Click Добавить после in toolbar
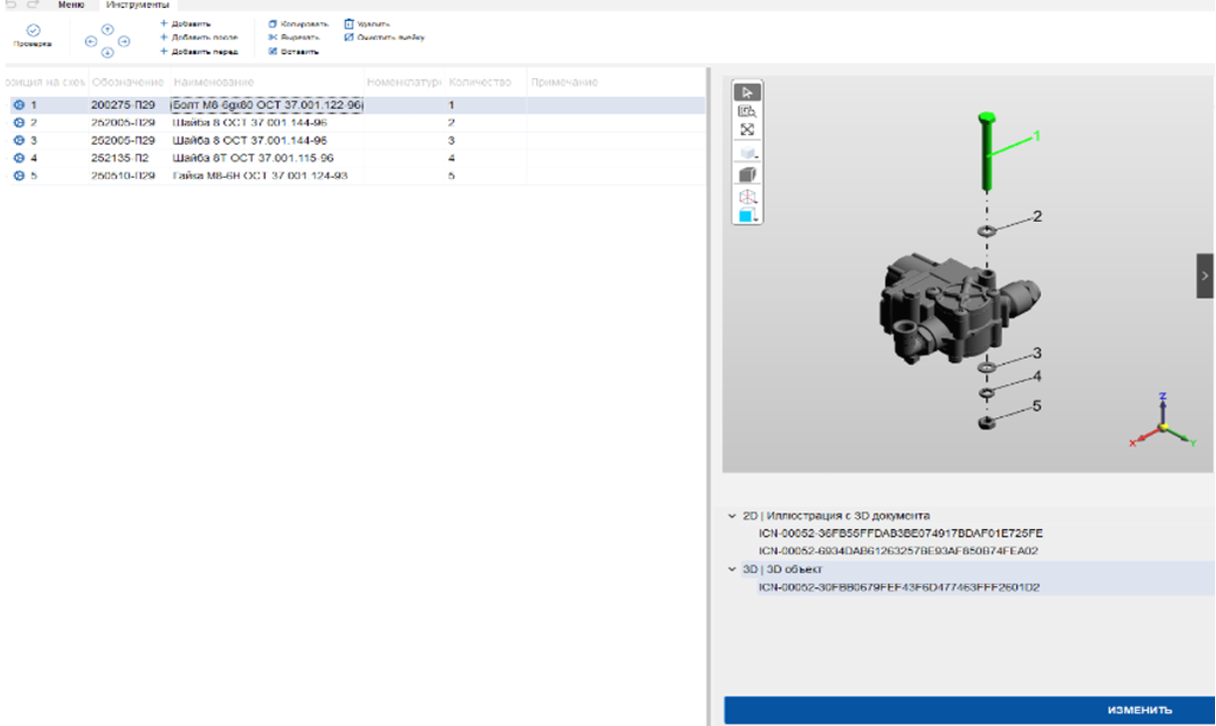This screenshot has width=1216, height=726. coord(199,37)
